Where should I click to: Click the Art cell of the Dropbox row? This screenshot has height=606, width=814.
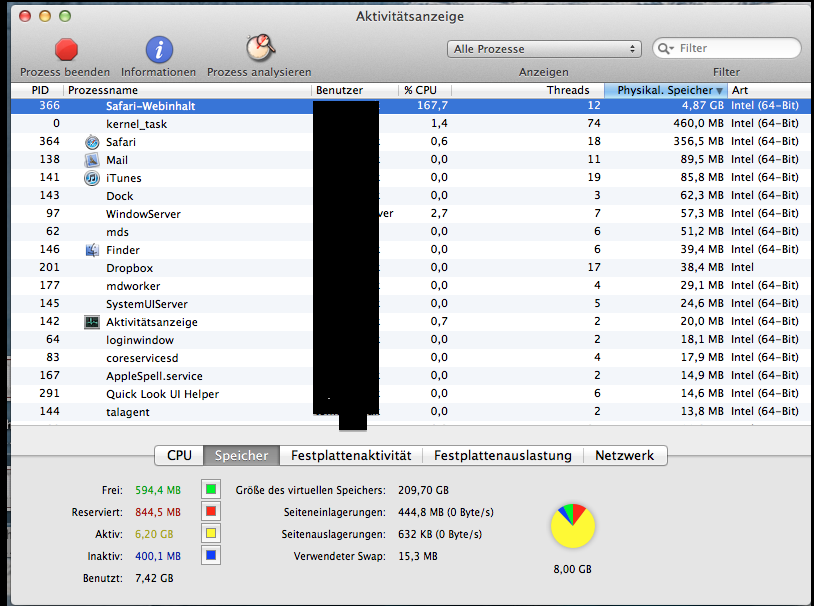[x=742, y=267]
